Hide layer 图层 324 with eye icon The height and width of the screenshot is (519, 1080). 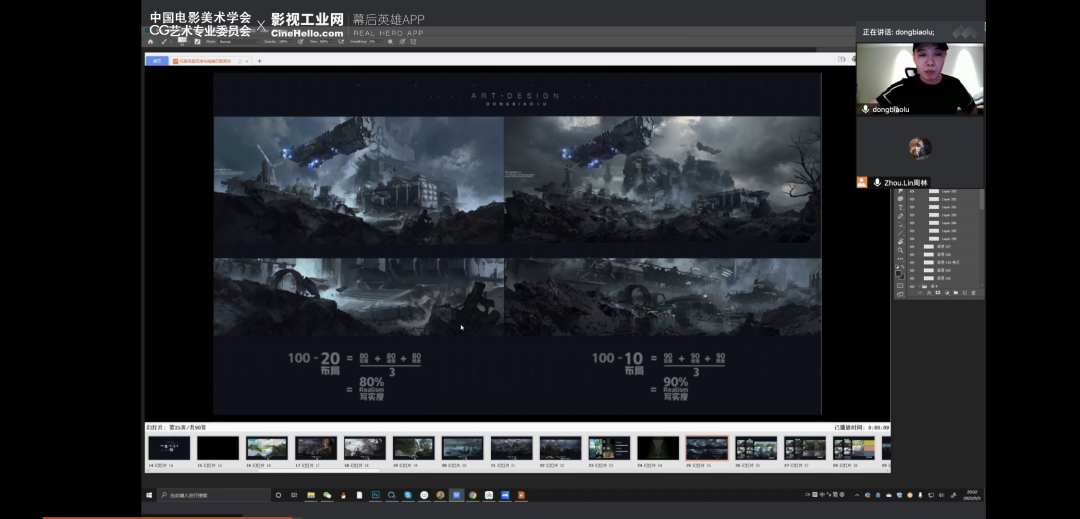[x=912, y=278]
